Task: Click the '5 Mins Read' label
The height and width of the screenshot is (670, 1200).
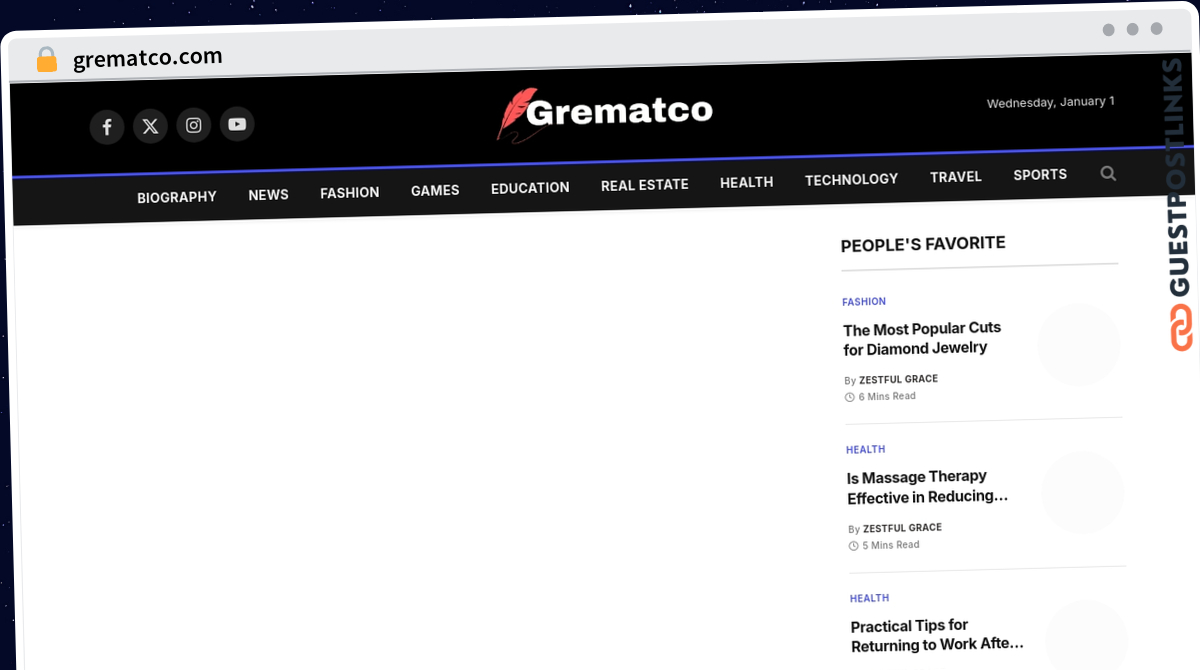Action: pyautogui.click(x=890, y=545)
